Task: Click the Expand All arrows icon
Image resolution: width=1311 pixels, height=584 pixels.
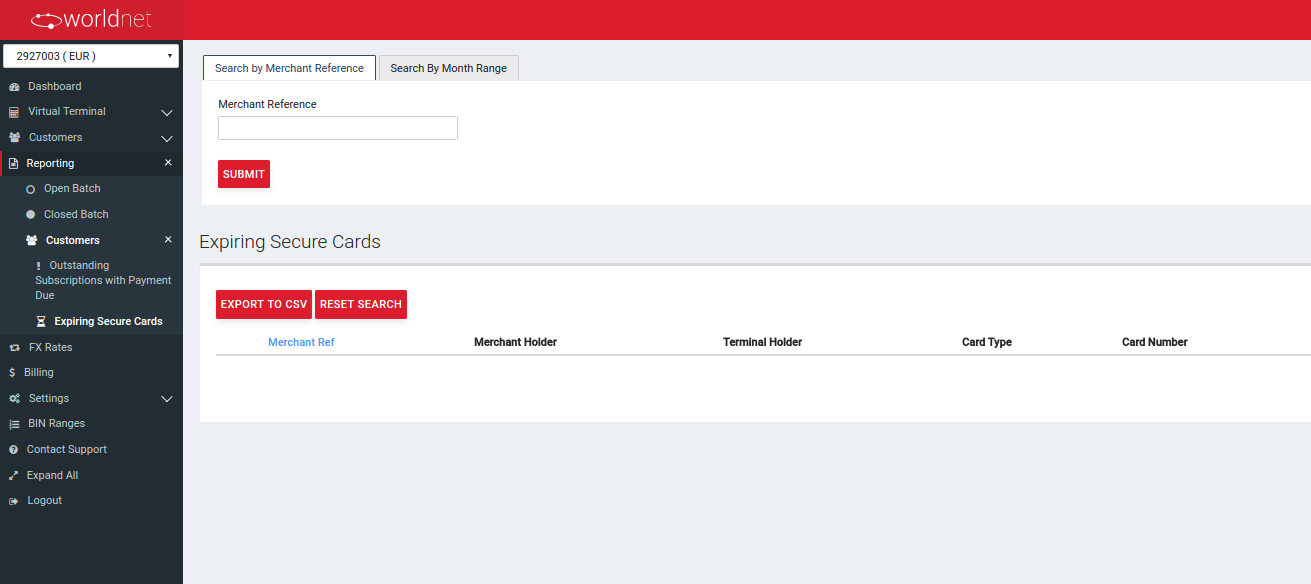Action: coord(14,476)
